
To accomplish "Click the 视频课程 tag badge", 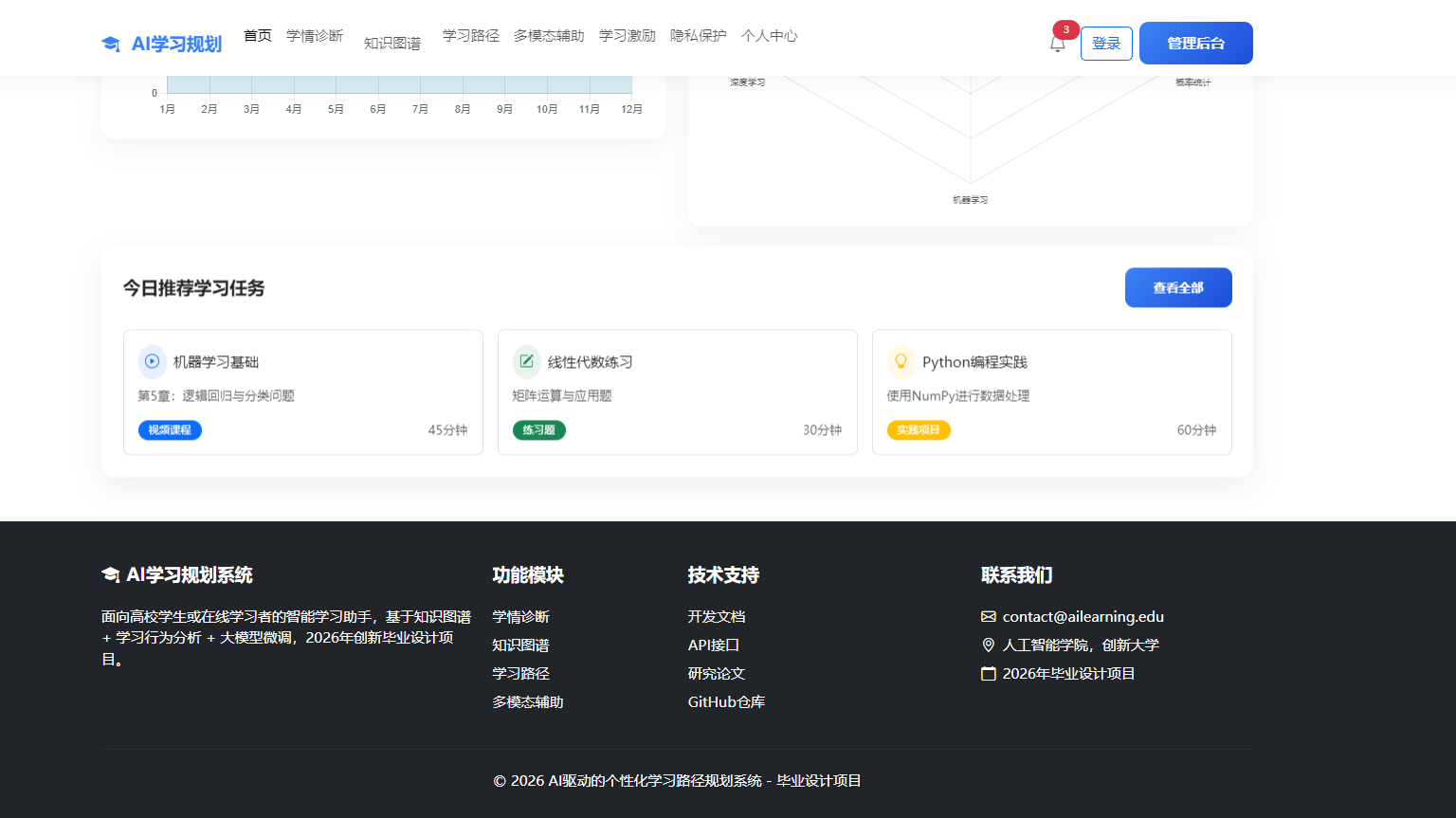I will point(170,429).
